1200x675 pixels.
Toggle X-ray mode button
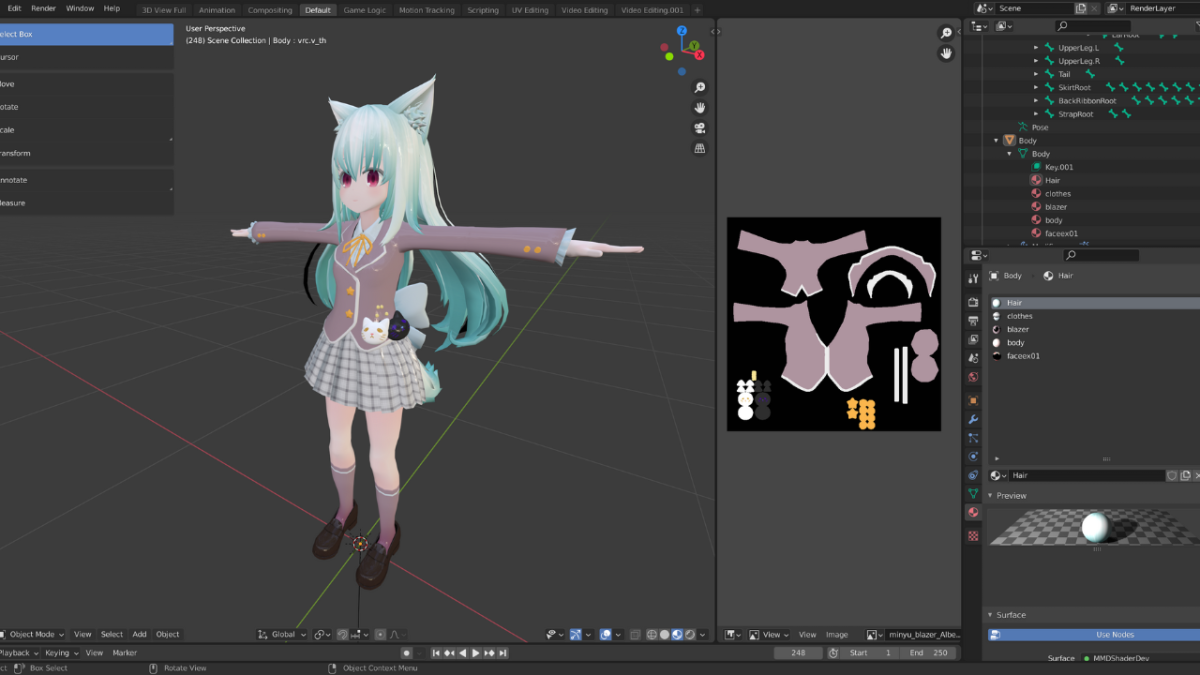point(634,635)
